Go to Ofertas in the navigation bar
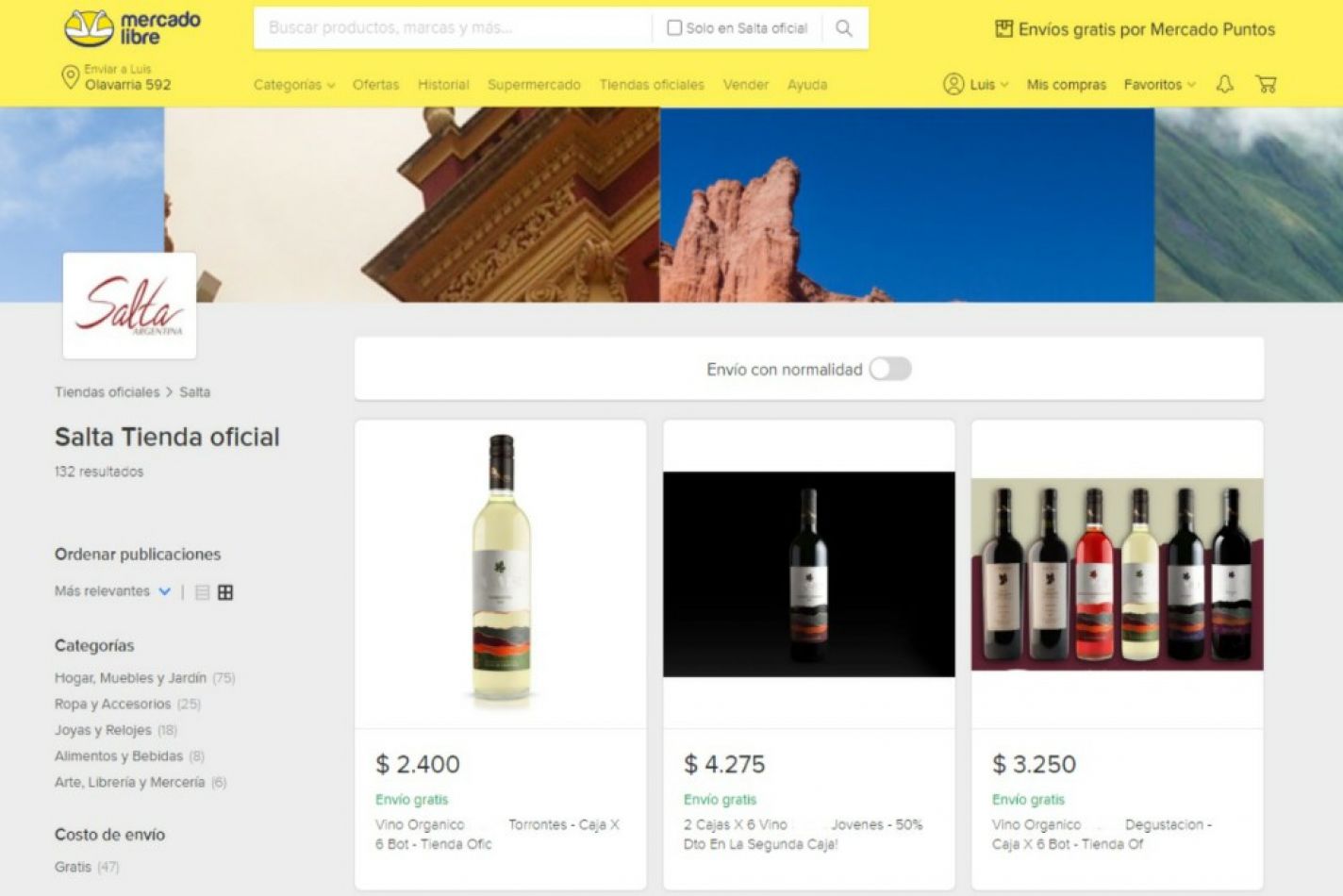 (375, 85)
